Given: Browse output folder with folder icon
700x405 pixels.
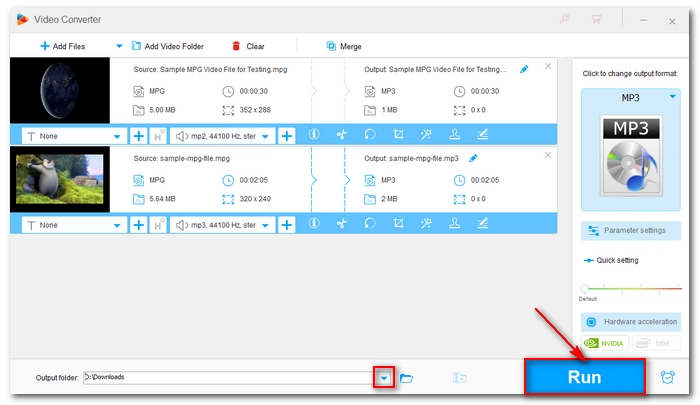Looking at the screenshot, I should [x=406, y=378].
